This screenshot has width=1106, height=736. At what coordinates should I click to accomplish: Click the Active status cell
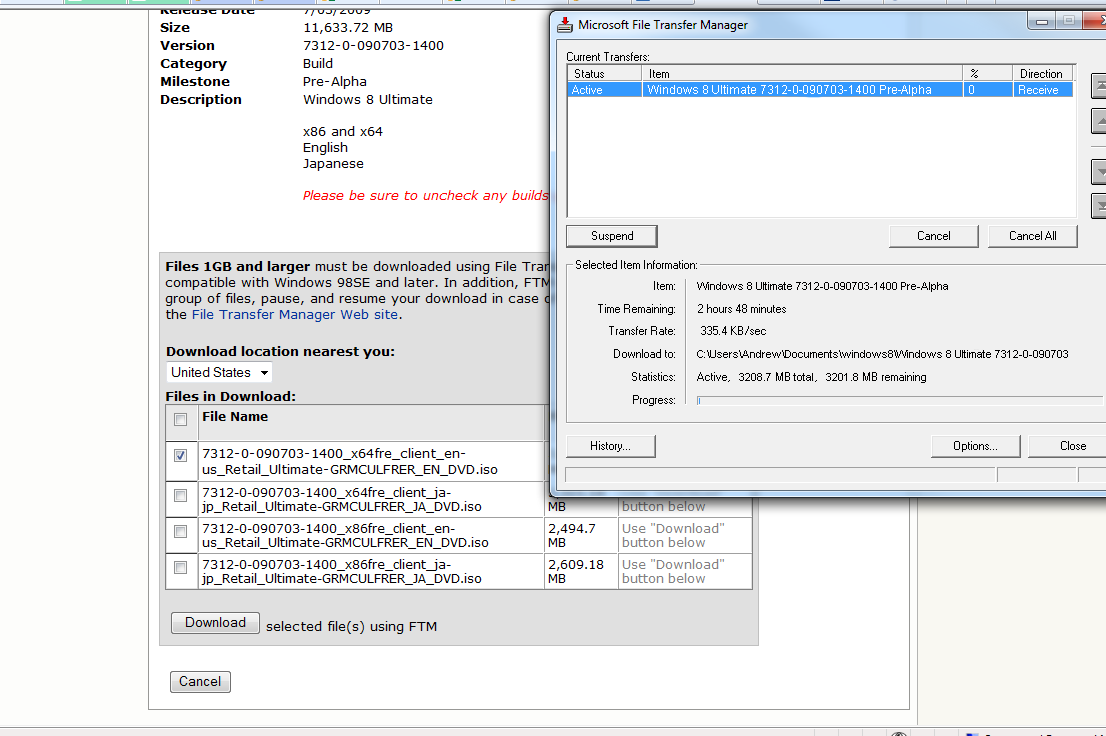coord(604,90)
